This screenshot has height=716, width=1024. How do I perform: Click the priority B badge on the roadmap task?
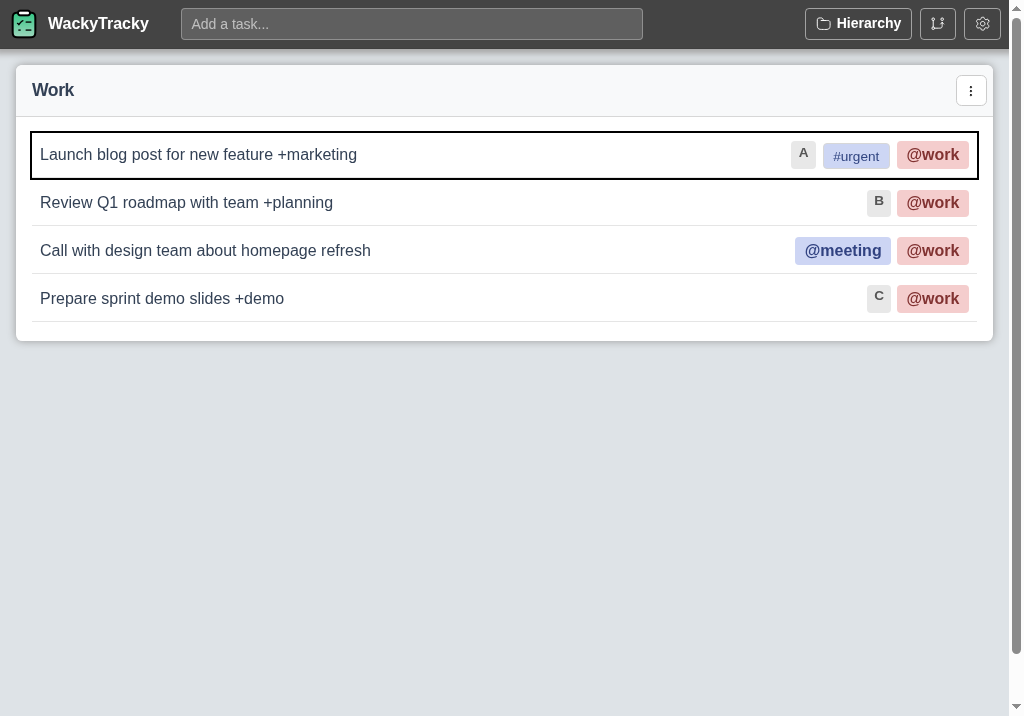tap(879, 202)
